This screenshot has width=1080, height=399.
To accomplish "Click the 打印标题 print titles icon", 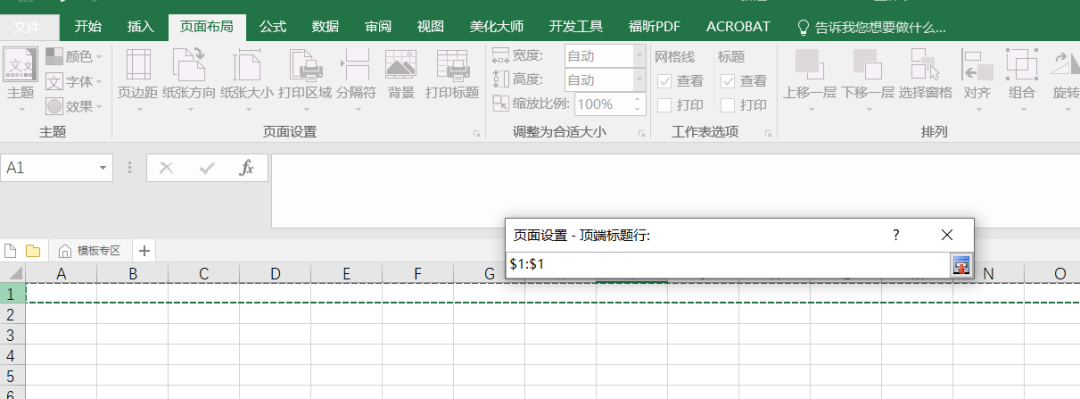I will coord(453,65).
